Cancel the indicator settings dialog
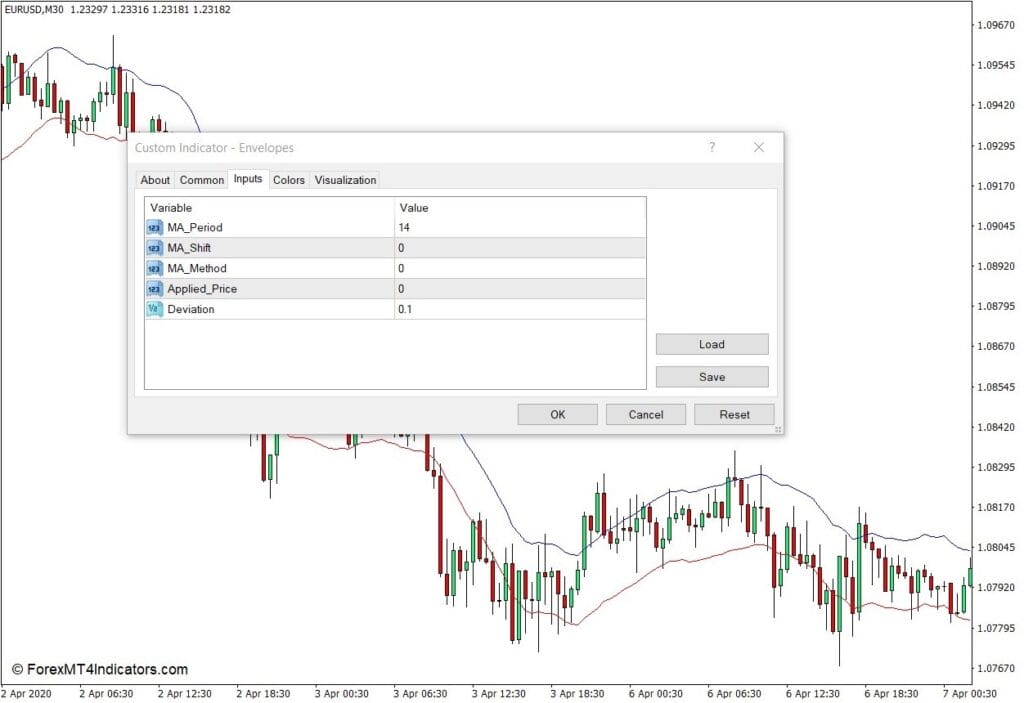This screenshot has height=703, width=1024. [x=646, y=414]
